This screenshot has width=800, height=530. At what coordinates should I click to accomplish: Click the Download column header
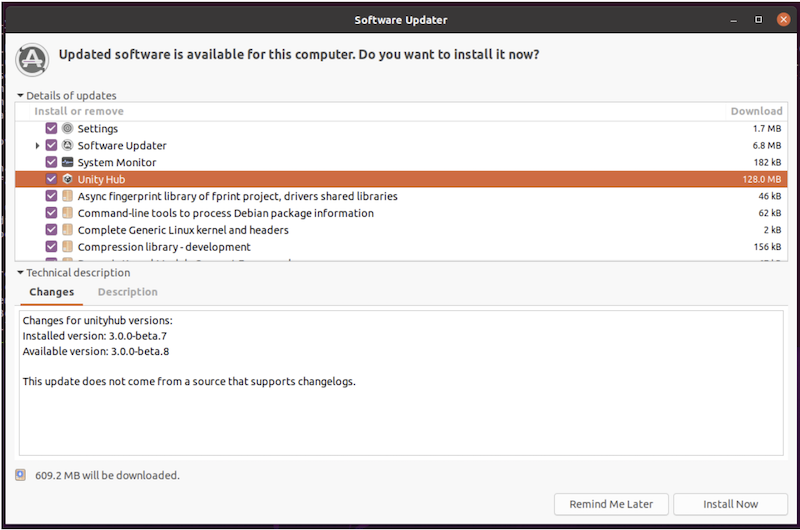(x=756, y=111)
